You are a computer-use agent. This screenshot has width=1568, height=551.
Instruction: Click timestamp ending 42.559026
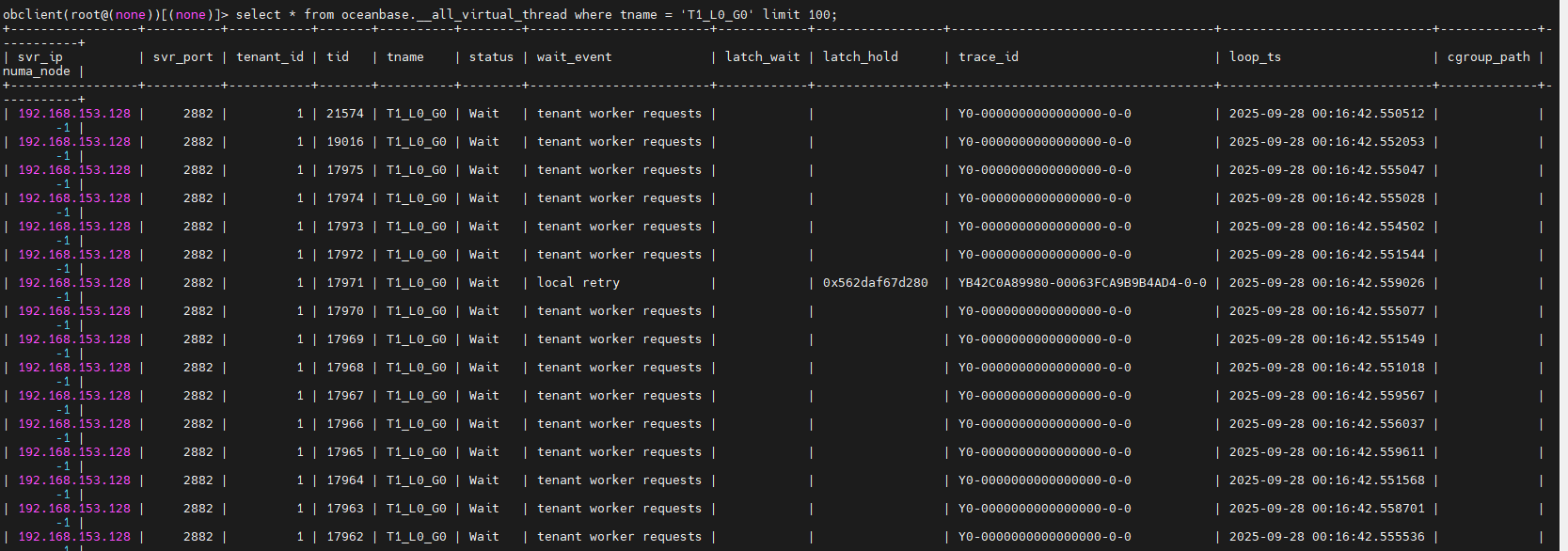1327,283
